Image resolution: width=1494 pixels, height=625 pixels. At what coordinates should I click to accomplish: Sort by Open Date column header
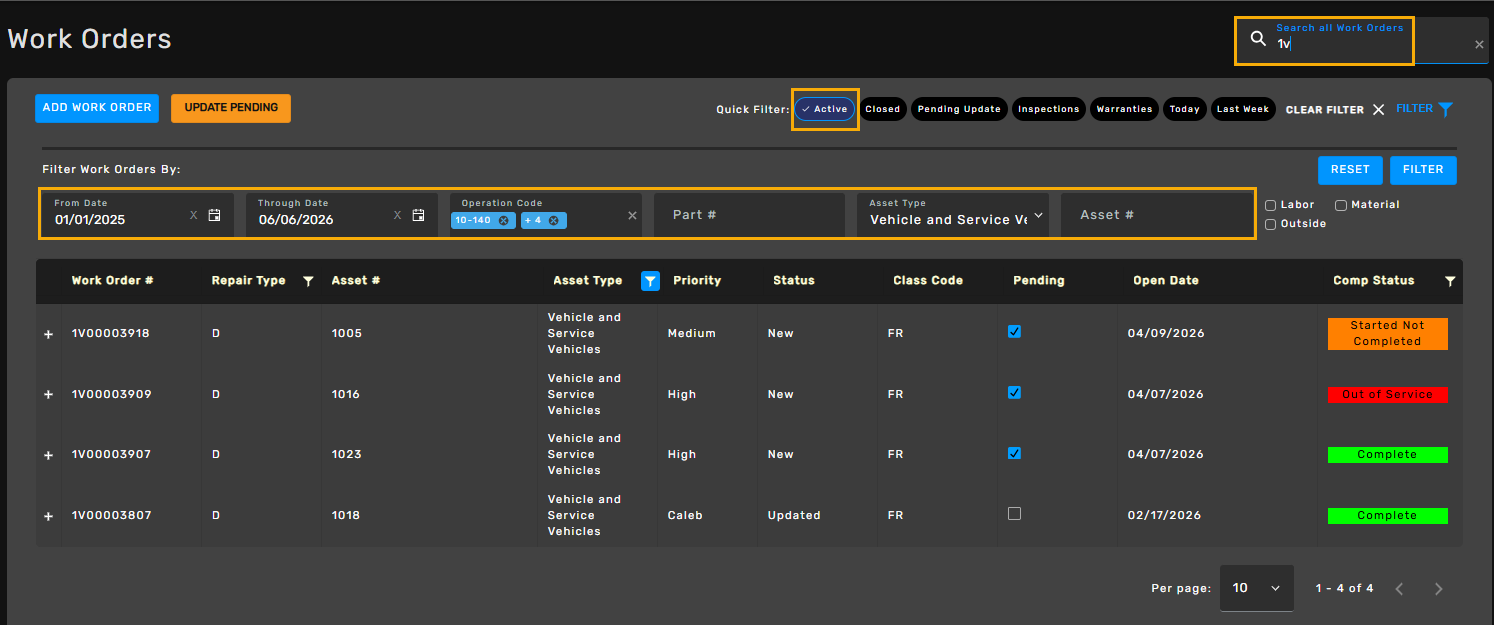pyautogui.click(x=1166, y=281)
